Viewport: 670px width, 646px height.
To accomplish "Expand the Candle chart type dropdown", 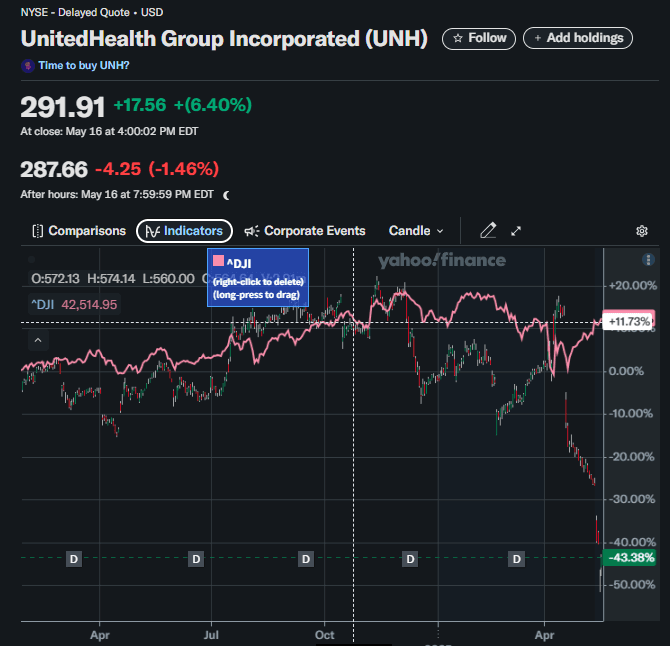I will coord(416,231).
